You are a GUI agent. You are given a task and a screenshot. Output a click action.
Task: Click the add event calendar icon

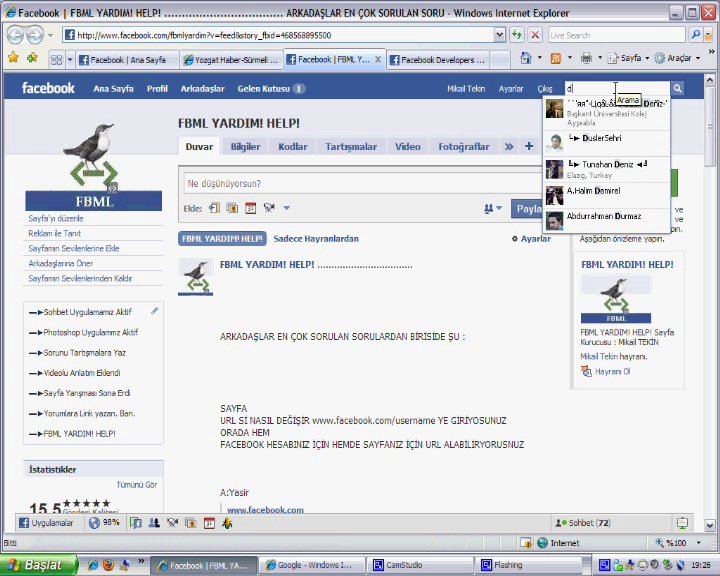[x=250, y=208]
